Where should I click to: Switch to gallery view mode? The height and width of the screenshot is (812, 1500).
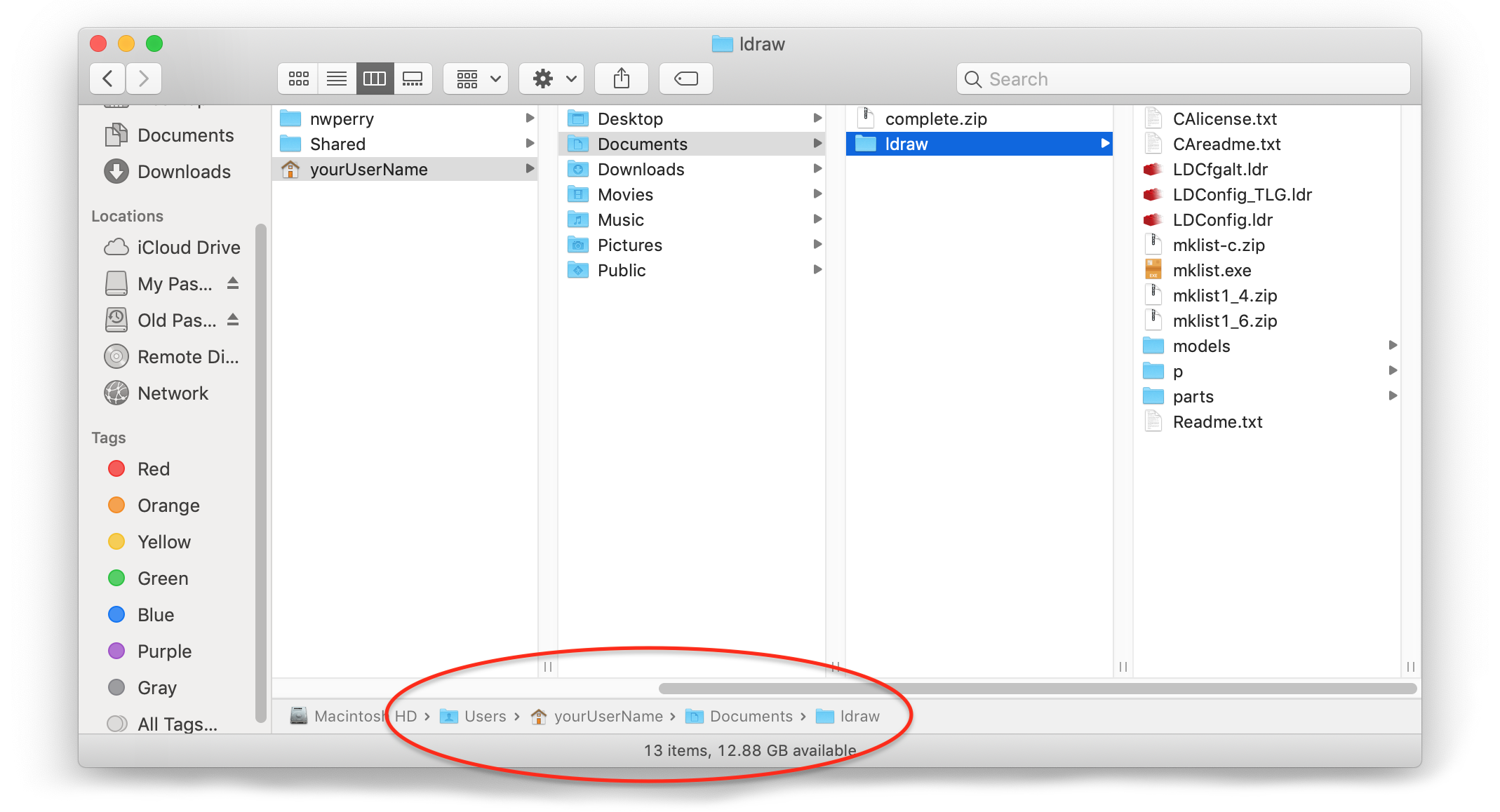413,79
